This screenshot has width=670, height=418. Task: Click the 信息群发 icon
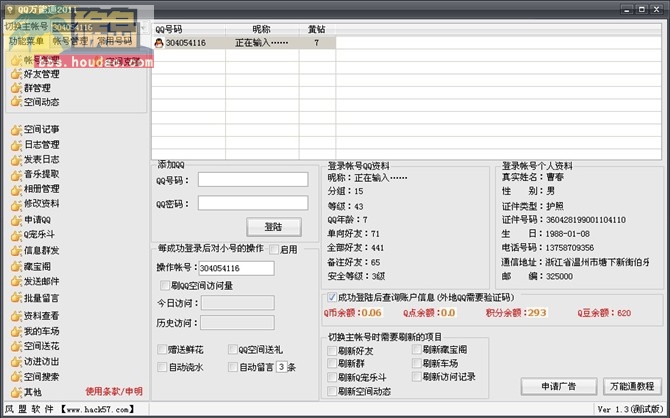point(16,251)
